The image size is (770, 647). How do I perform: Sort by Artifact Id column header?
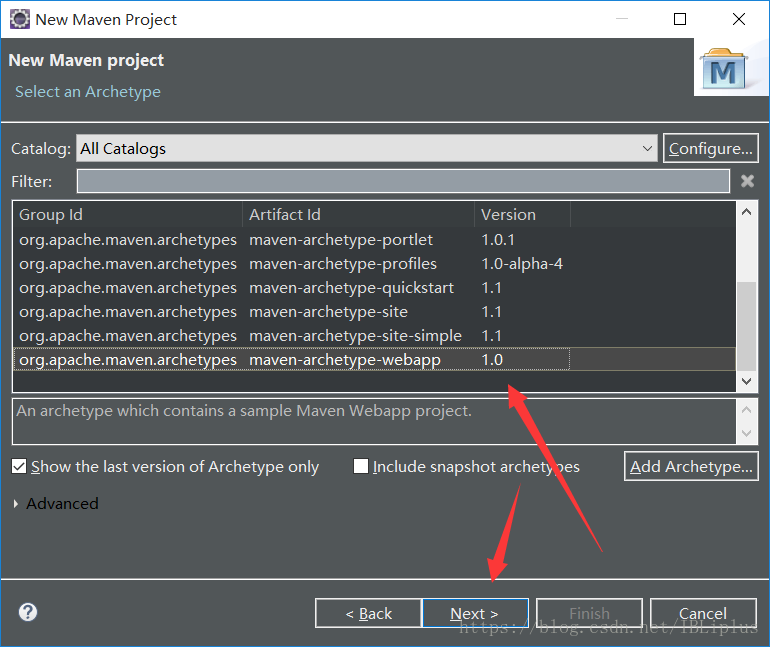point(358,215)
